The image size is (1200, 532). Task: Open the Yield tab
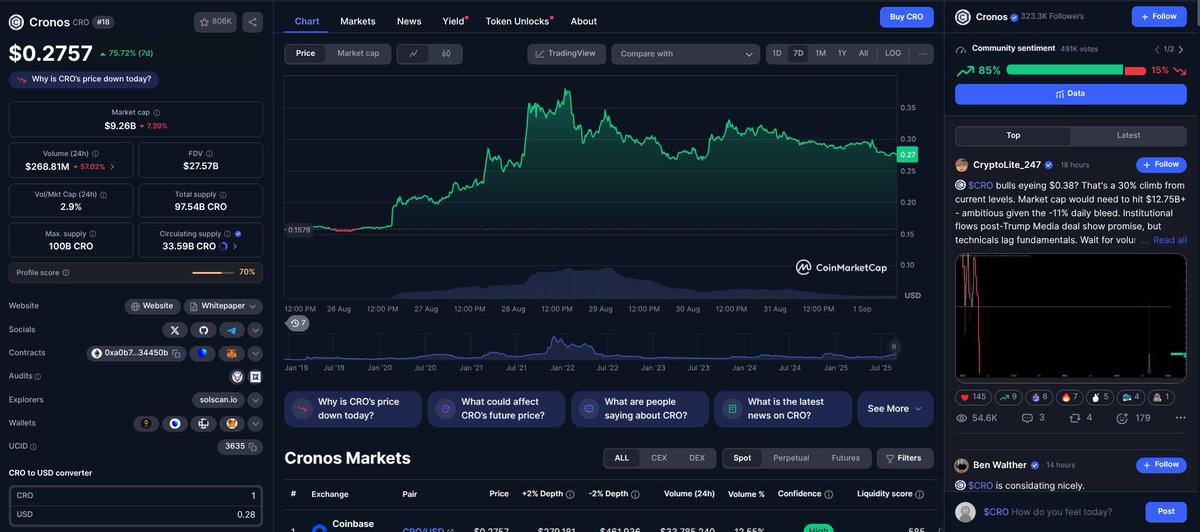(453, 21)
